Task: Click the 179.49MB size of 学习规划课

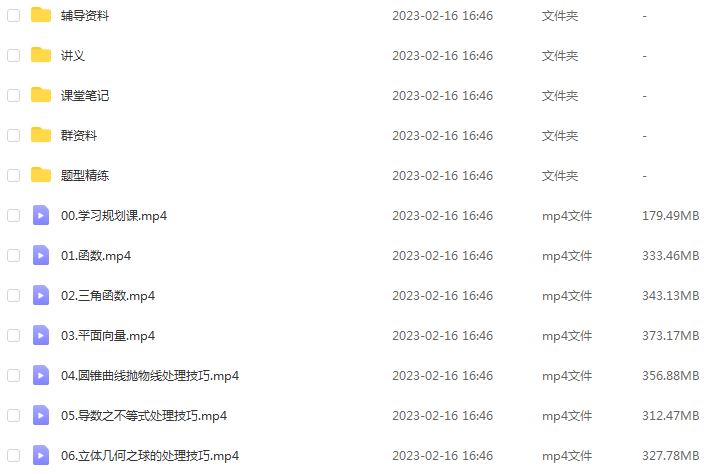Action: coord(670,215)
